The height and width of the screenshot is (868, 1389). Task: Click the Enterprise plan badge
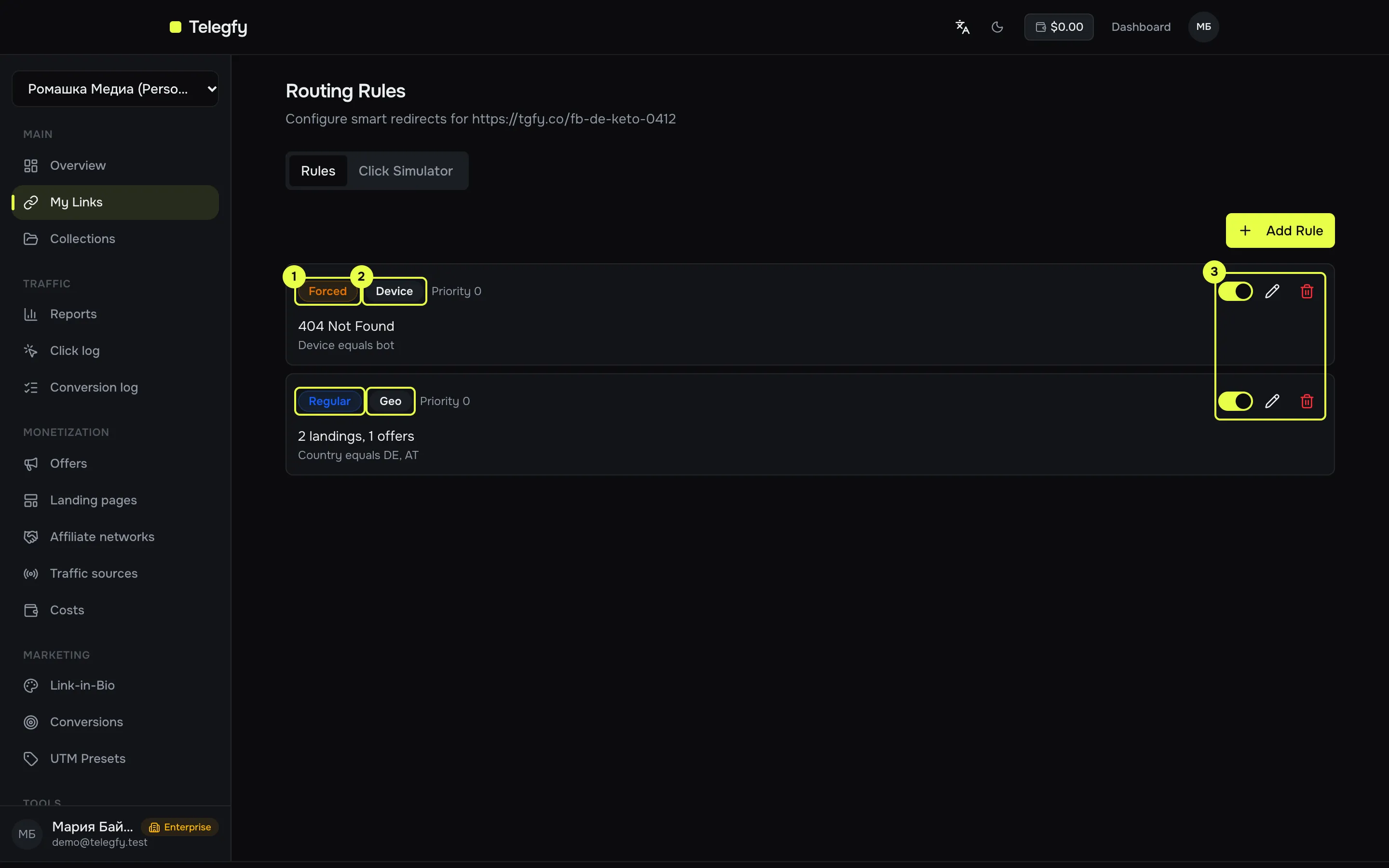(x=180, y=827)
